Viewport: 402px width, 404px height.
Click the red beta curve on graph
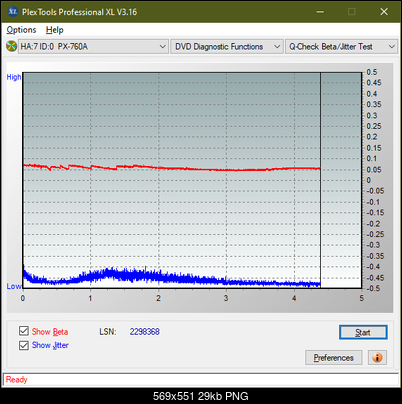point(171,168)
